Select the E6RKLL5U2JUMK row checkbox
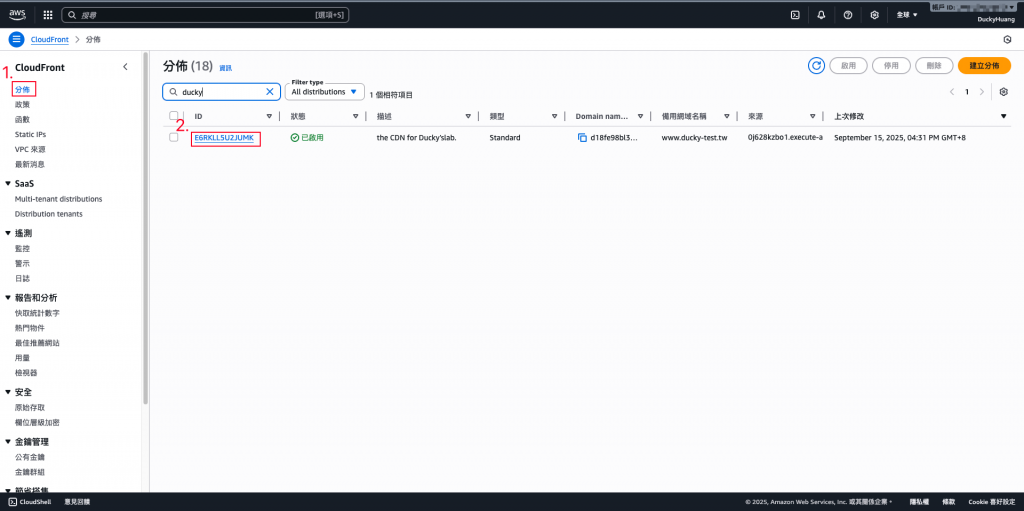1024x511 pixels. tap(174, 137)
